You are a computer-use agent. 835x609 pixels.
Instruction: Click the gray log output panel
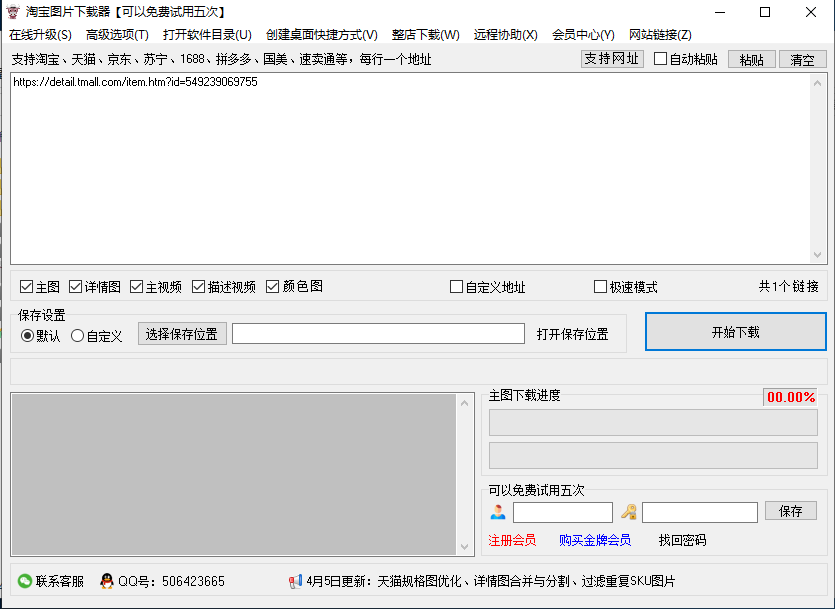coord(234,474)
